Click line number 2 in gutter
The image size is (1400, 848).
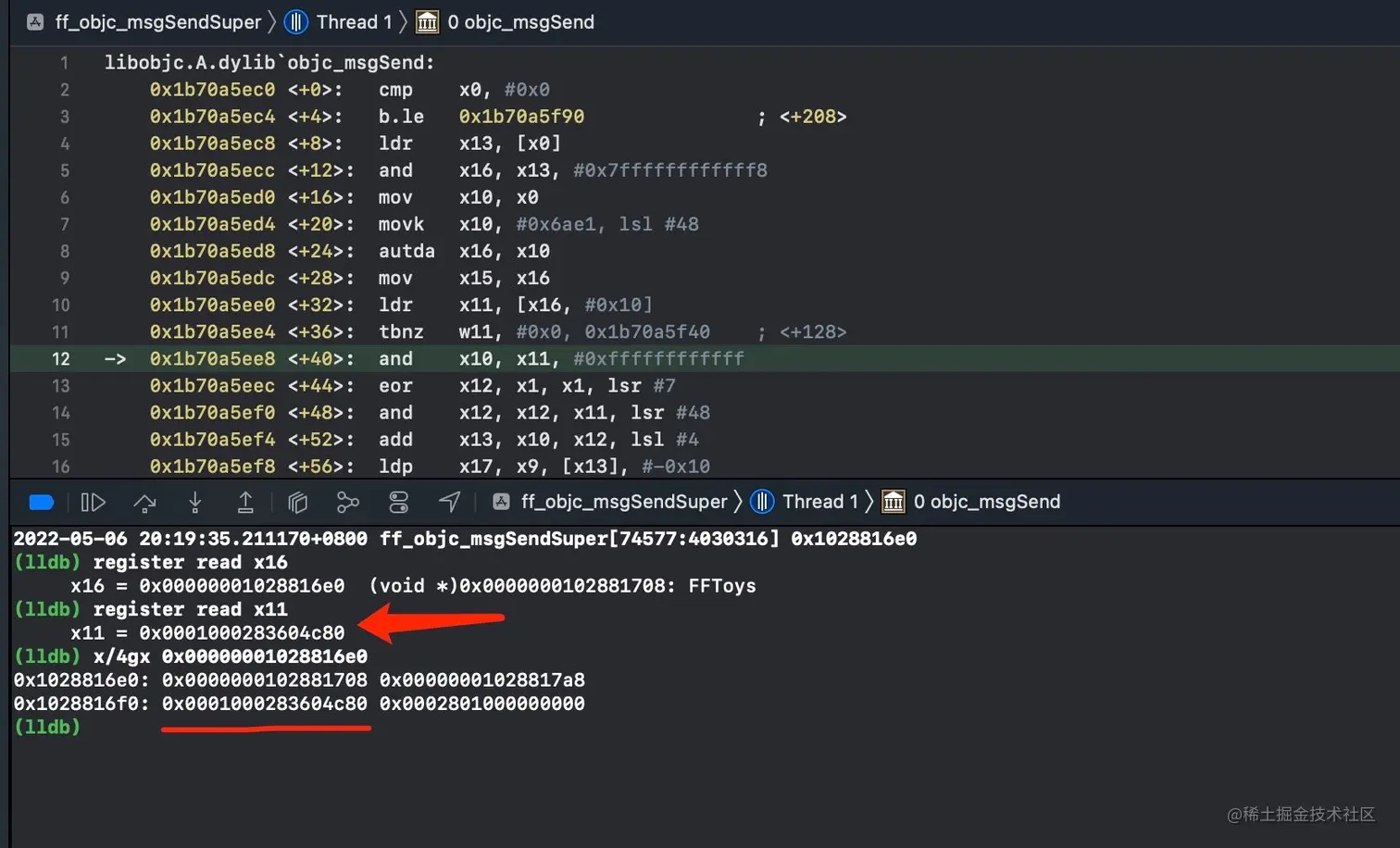click(65, 90)
